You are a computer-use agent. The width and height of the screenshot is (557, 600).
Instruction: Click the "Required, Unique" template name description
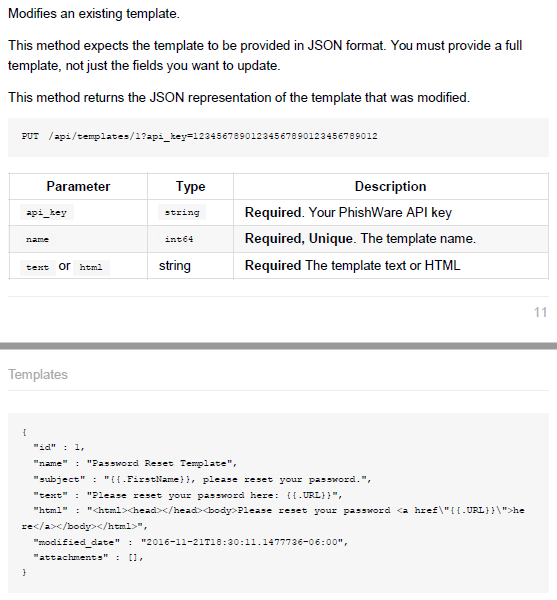(360, 239)
